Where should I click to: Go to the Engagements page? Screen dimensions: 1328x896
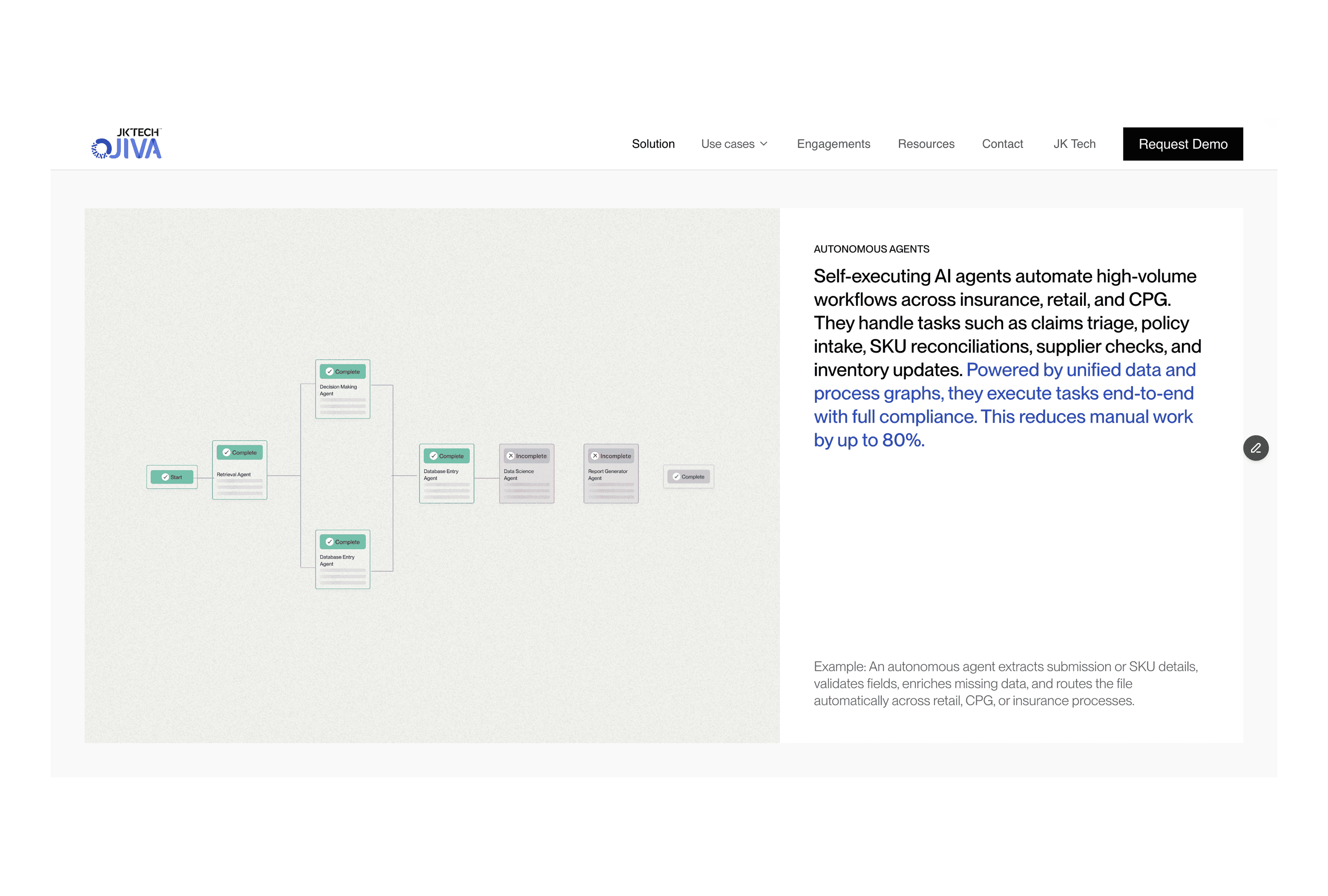[x=833, y=144]
